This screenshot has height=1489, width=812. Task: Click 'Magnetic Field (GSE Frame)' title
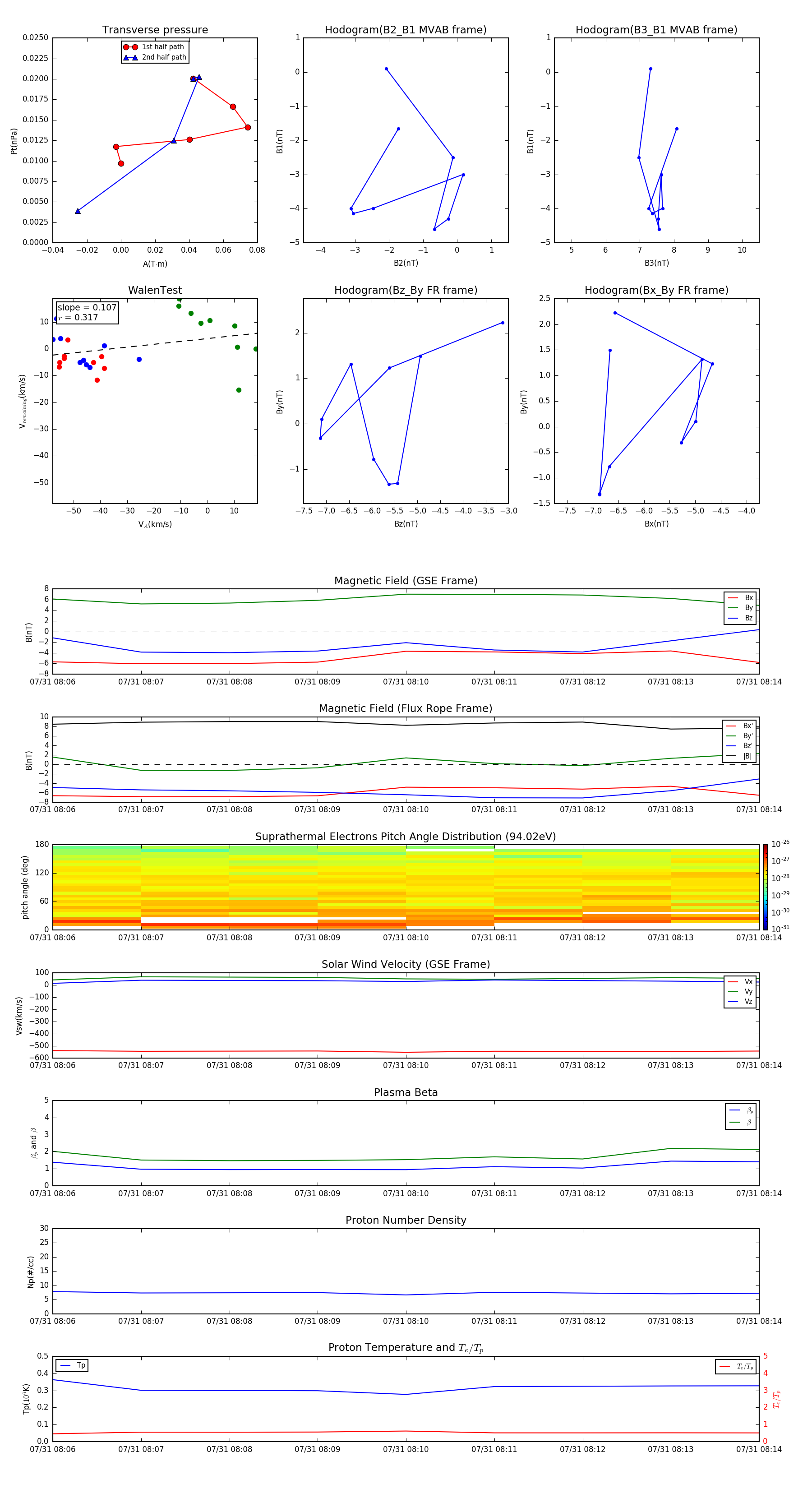[x=406, y=581]
